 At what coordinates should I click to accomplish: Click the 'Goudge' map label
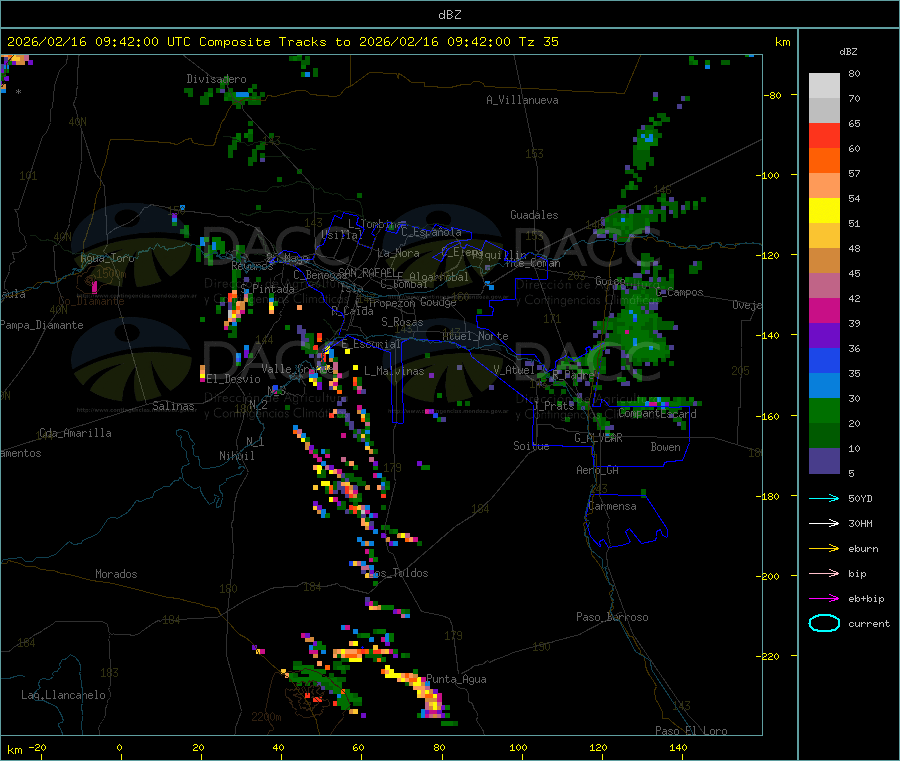click(438, 302)
